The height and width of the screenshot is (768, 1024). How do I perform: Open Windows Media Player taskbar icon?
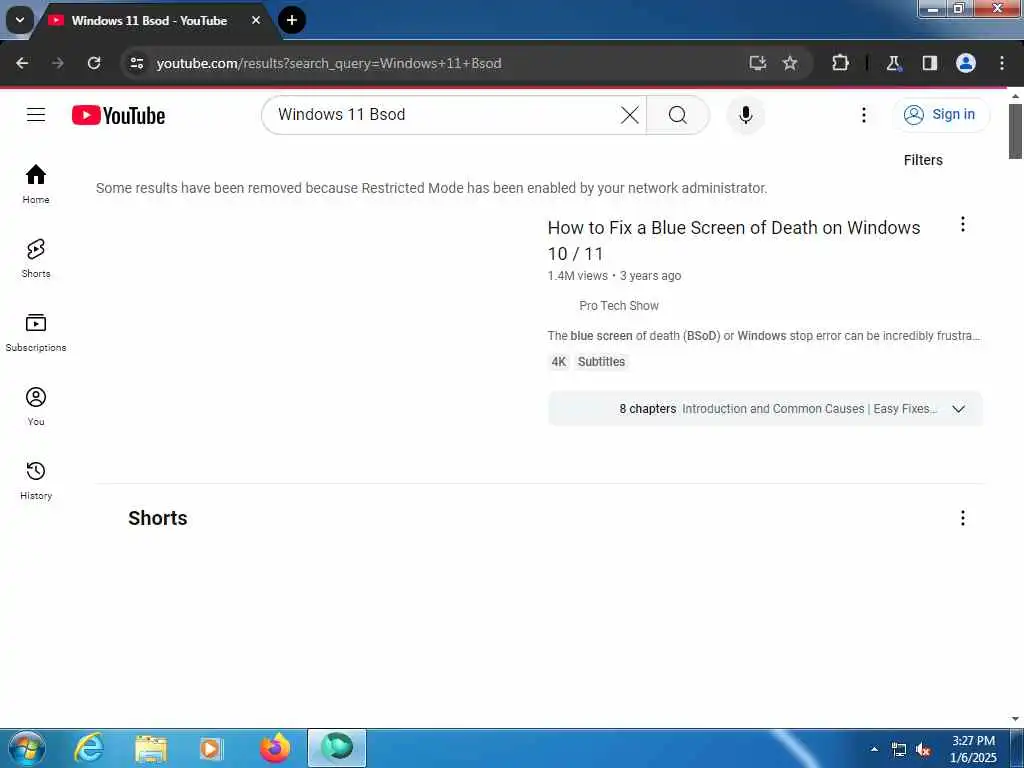tap(212, 748)
